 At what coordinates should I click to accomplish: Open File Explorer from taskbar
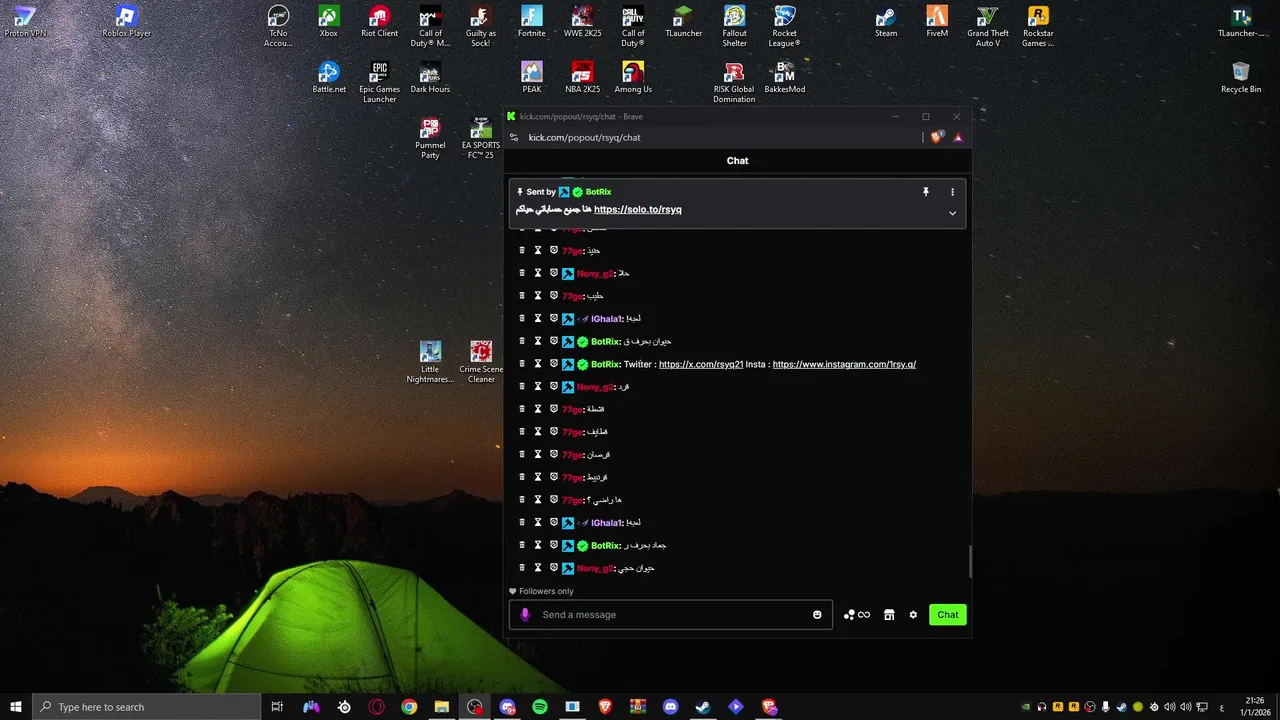pos(441,707)
